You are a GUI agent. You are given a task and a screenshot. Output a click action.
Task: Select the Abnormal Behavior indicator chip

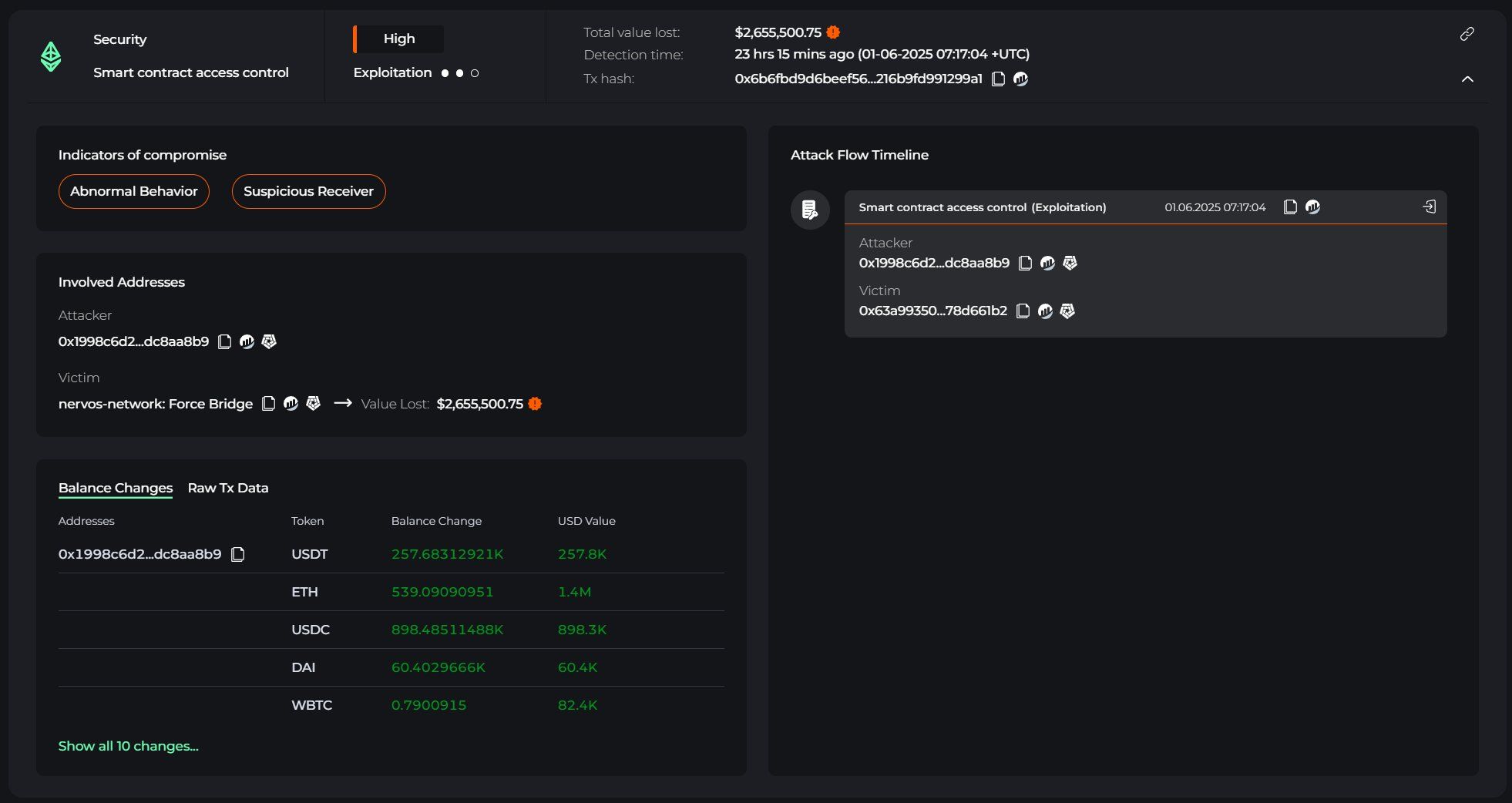point(133,191)
